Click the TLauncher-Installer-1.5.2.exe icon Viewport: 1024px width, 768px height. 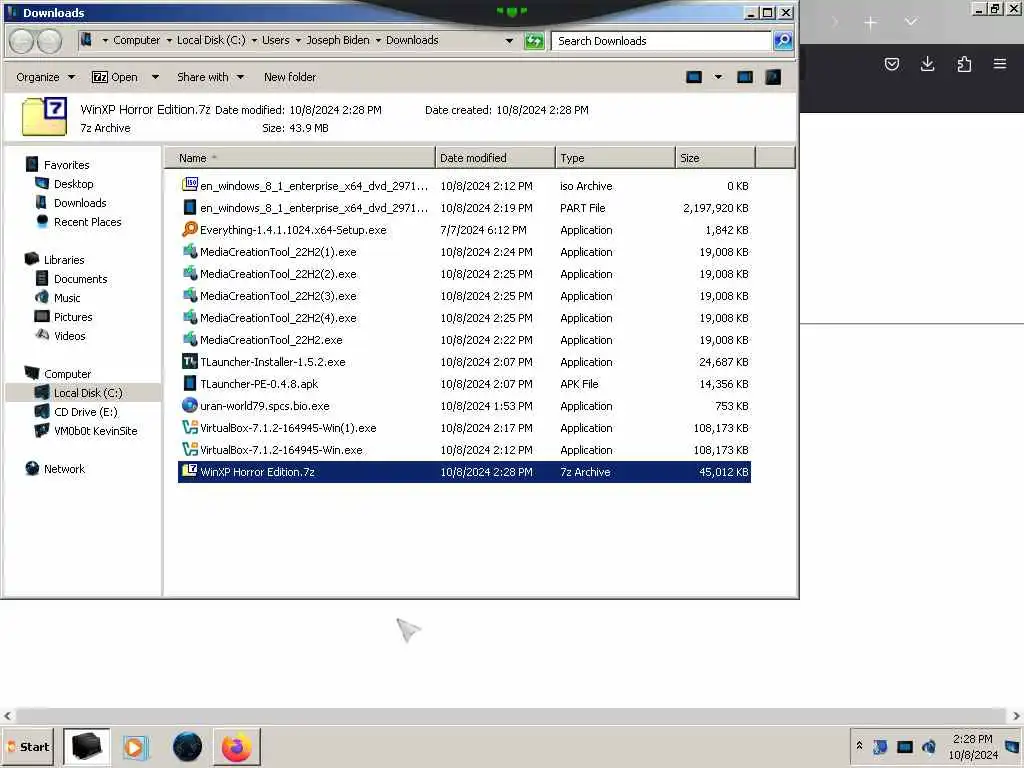click(189, 361)
